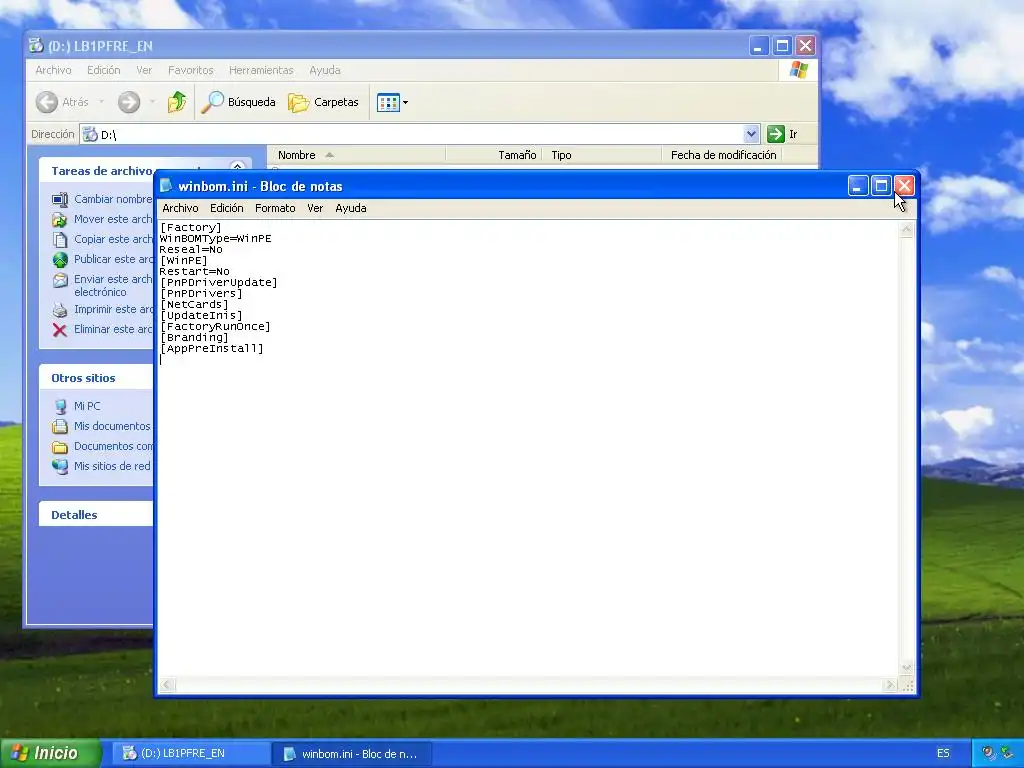
Task: Open Edición menu in Explorer window
Action: [104, 70]
